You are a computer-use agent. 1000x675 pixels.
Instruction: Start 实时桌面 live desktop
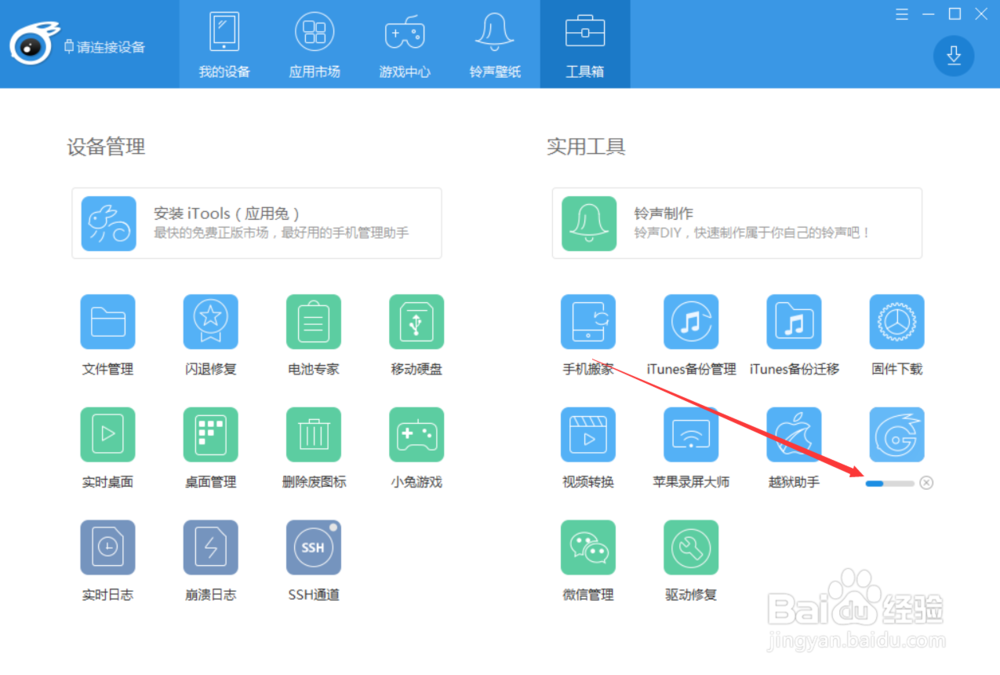(107, 434)
